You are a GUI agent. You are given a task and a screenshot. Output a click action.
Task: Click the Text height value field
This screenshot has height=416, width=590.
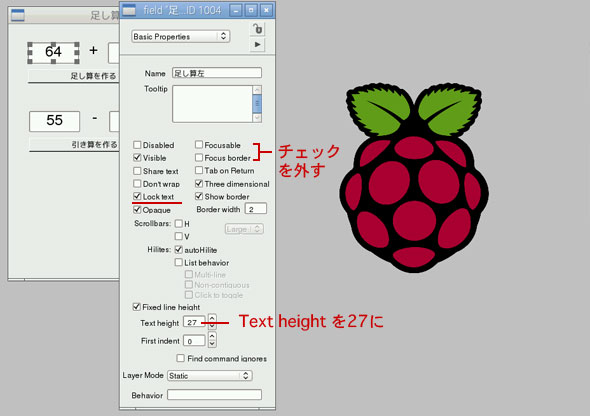point(194,322)
